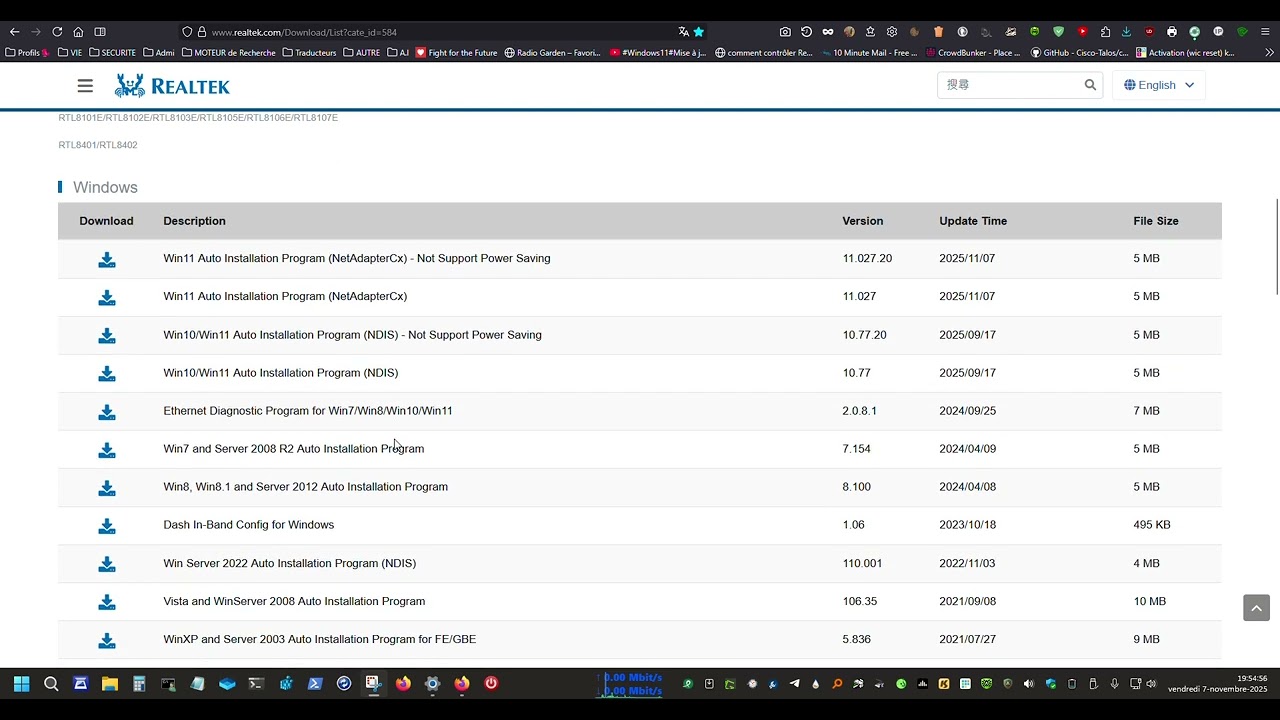The width and height of the screenshot is (1280, 720).
Task: Open the AUTRE bookmark folder
Action: coord(362,53)
